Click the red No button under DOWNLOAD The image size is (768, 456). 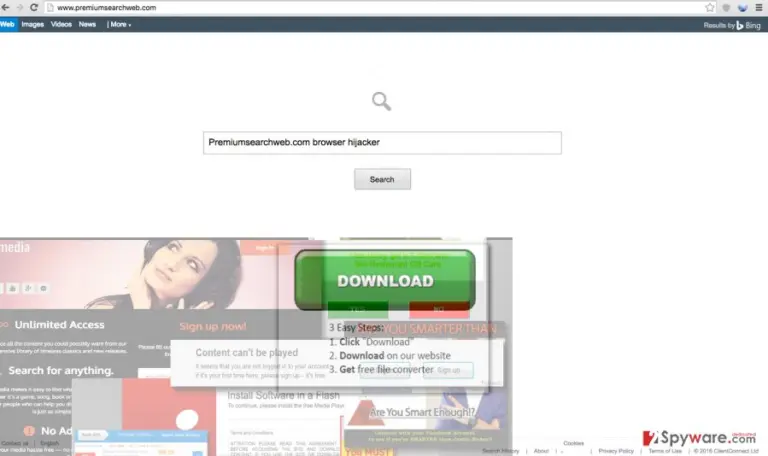coord(439,309)
